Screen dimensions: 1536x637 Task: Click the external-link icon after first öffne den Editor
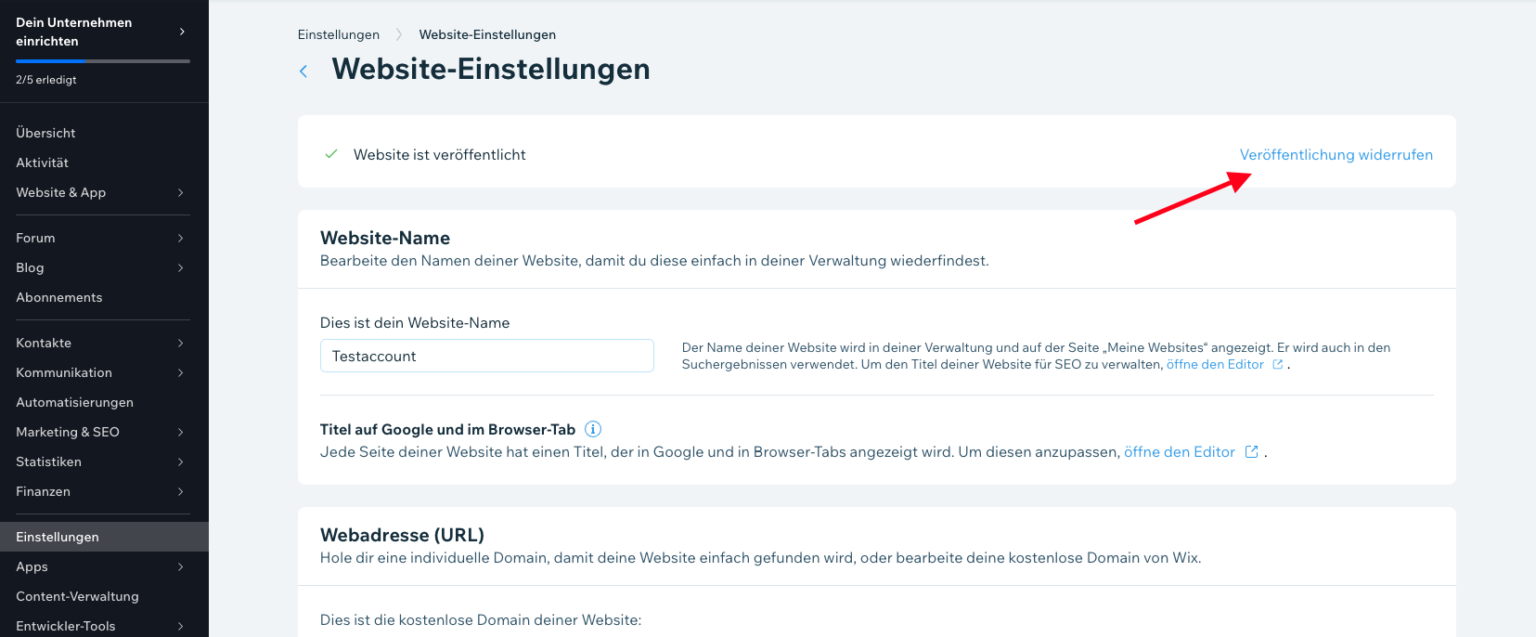coord(1277,364)
